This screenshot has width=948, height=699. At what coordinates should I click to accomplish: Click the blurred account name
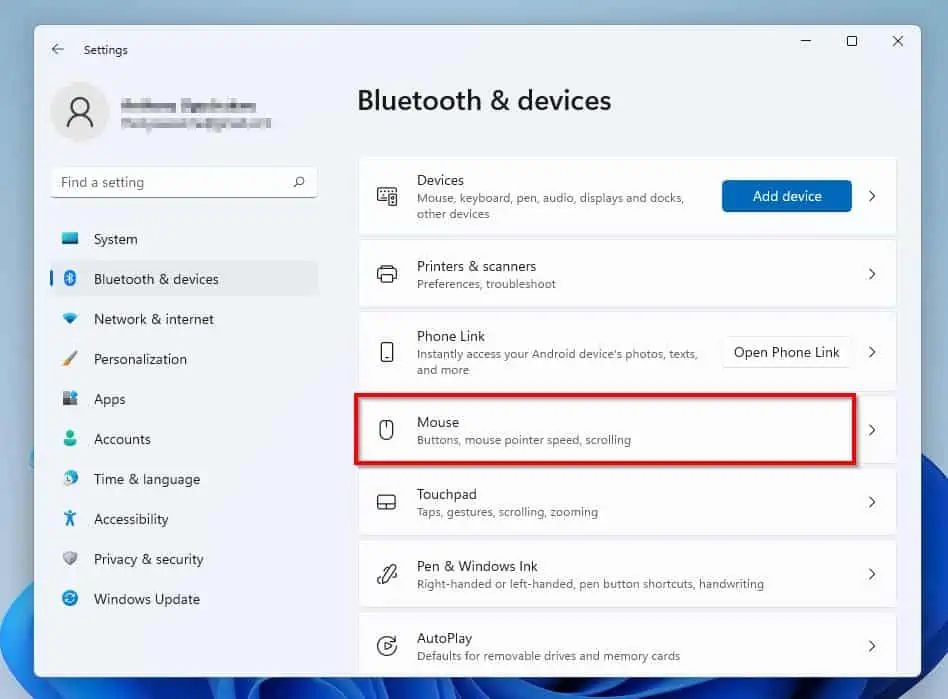[x=188, y=106]
